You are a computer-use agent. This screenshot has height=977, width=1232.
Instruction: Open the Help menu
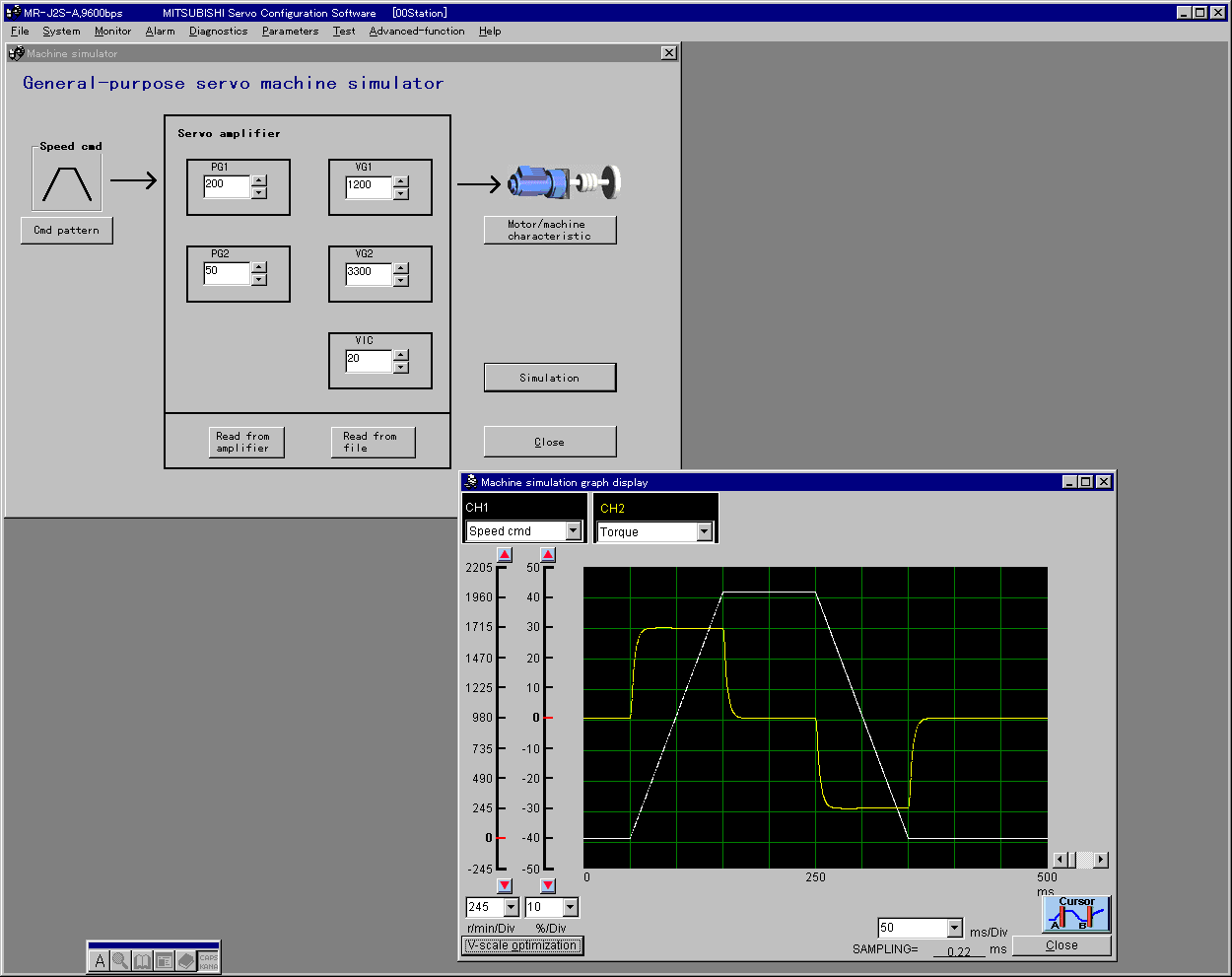click(490, 31)
